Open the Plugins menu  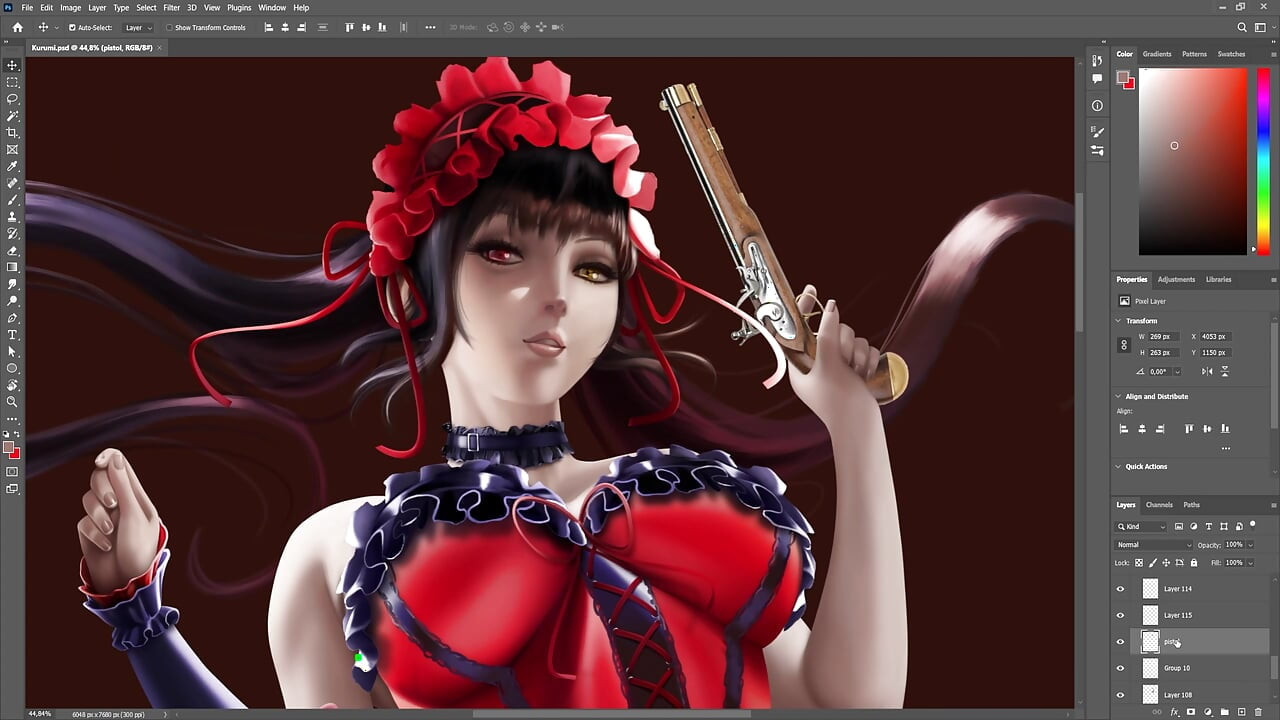point(239,7)
